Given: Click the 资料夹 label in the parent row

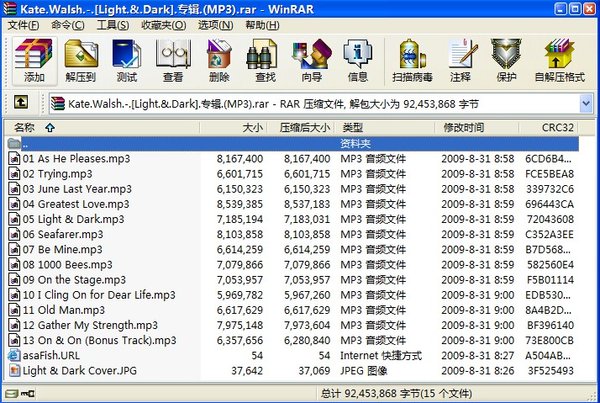Looking at the screenshot, I should [x=355, y=144].
